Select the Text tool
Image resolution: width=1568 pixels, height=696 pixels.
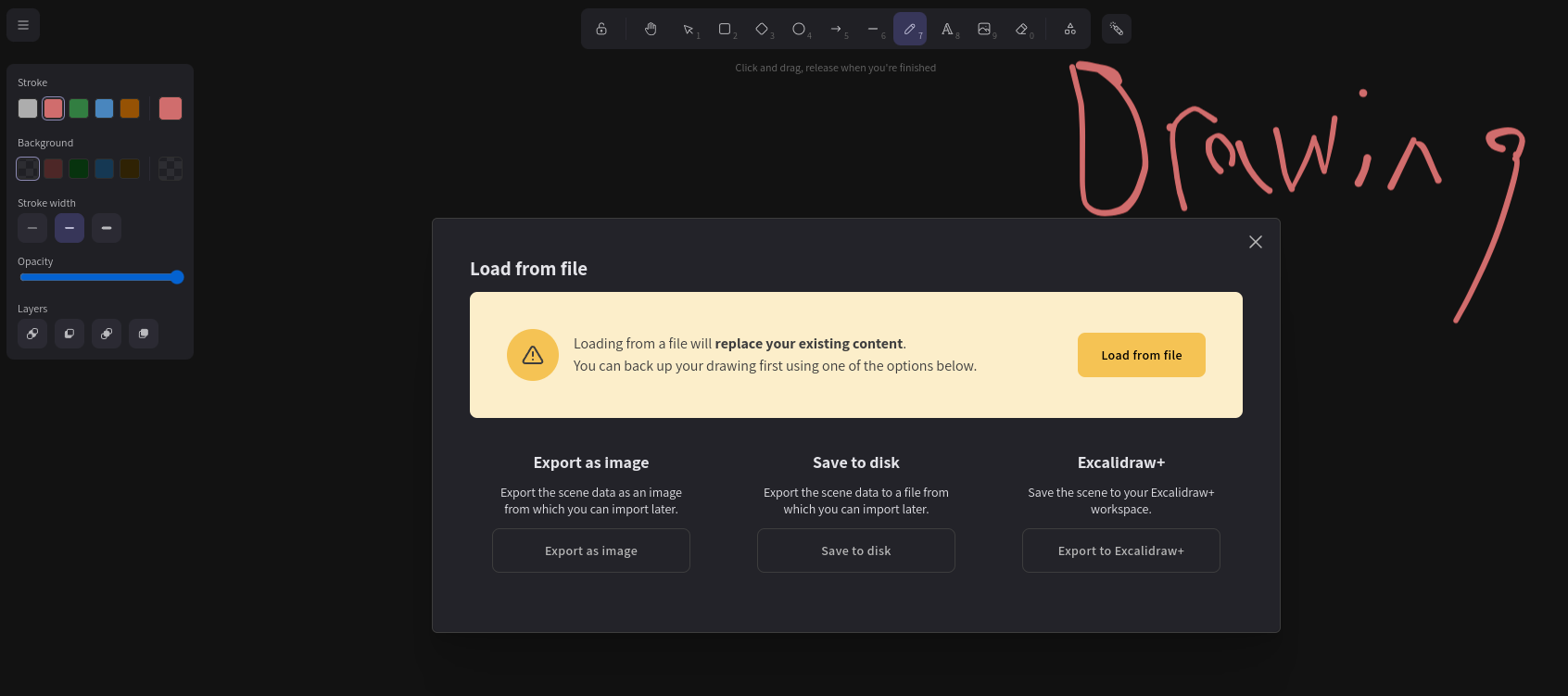947,29
